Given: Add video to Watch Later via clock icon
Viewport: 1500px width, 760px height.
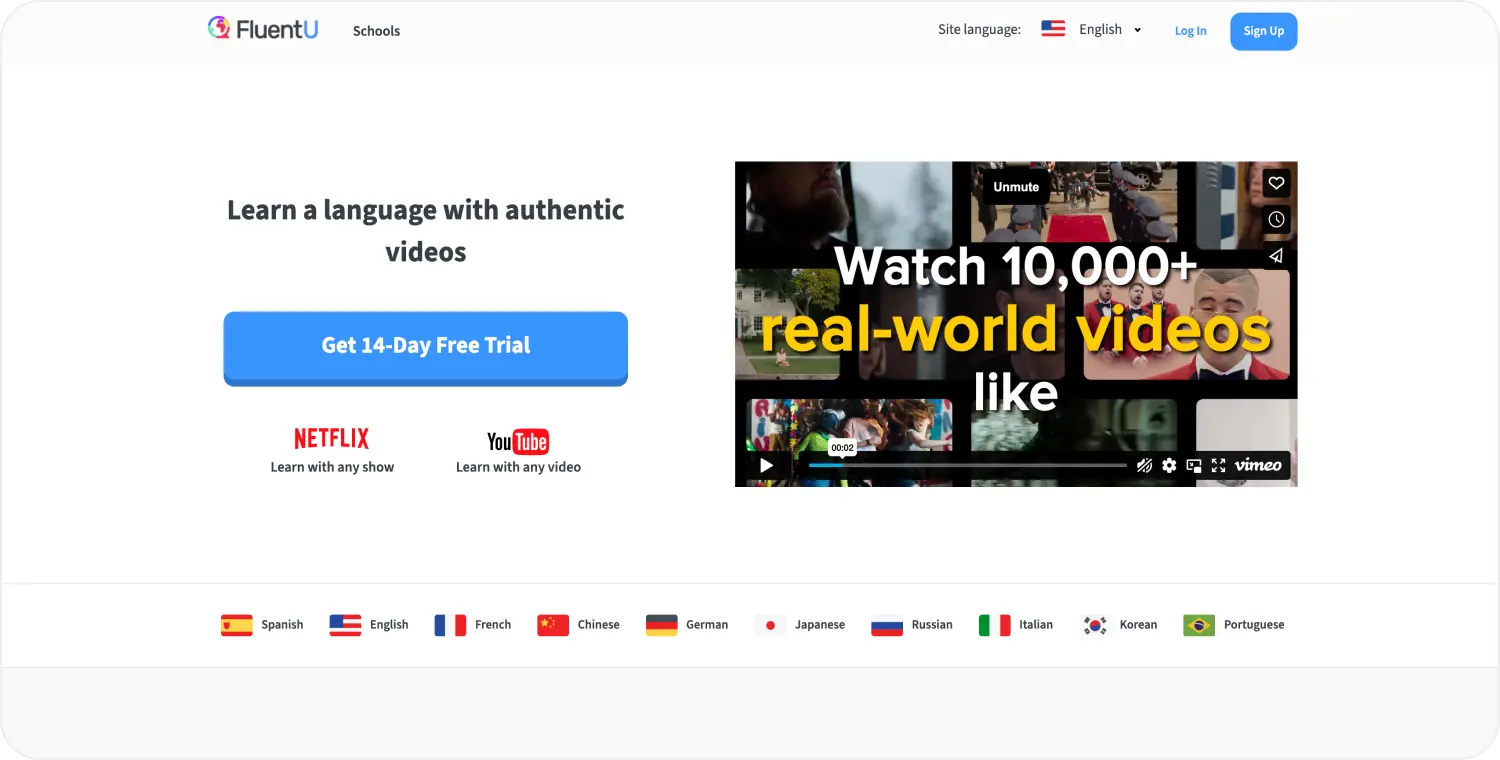Looking at the screenshot, I should [x=1275, y=219].
